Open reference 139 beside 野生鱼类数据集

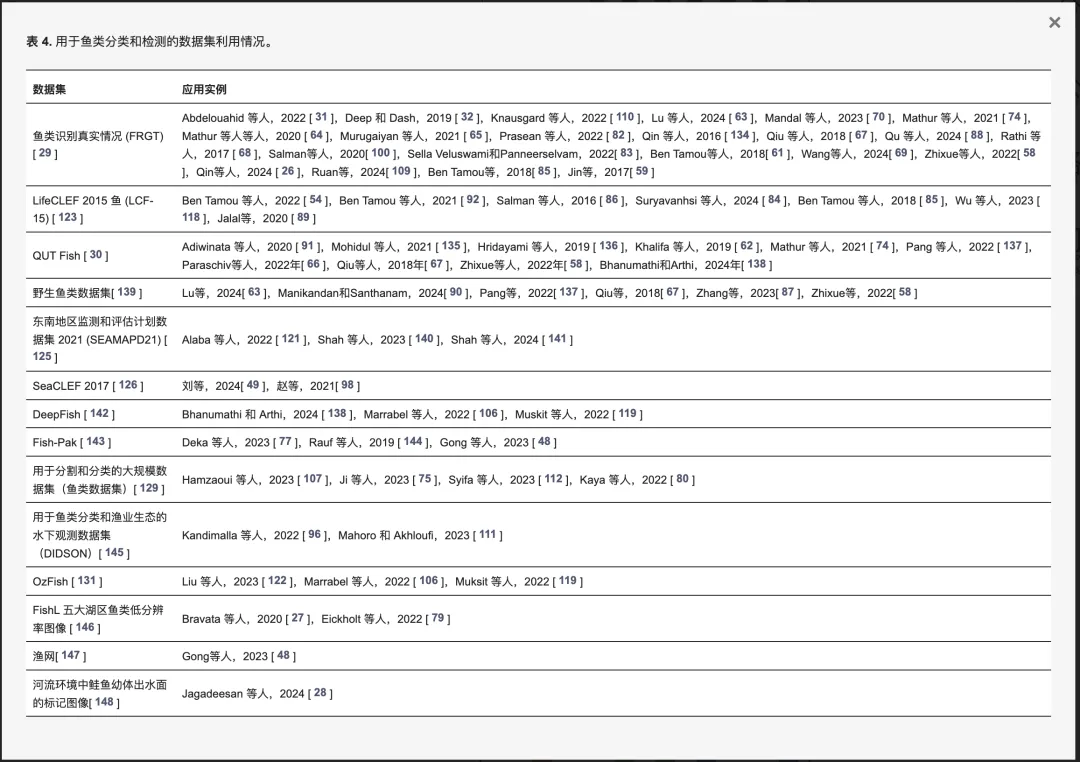coord(127,292)
